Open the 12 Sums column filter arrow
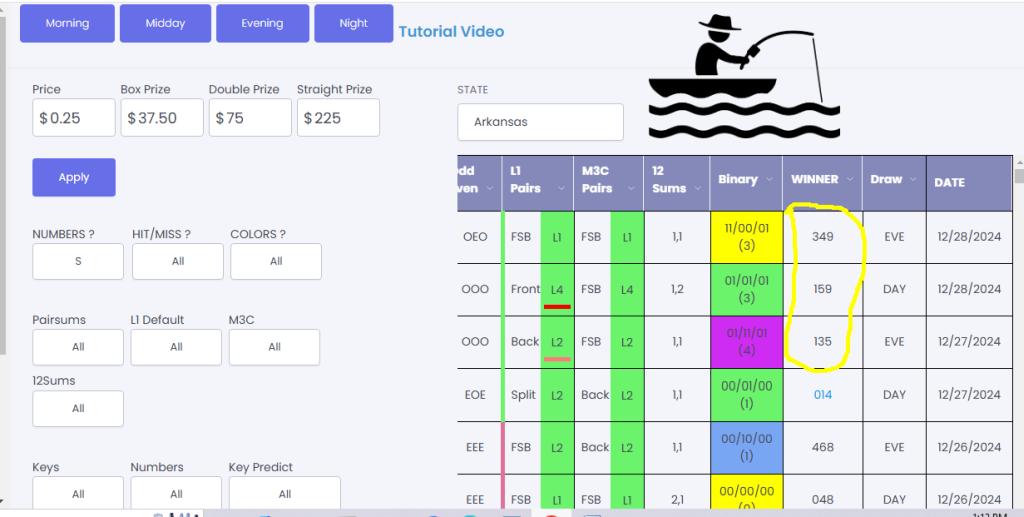Viewport: 1024px width, 517px height. tap(697, 189)
